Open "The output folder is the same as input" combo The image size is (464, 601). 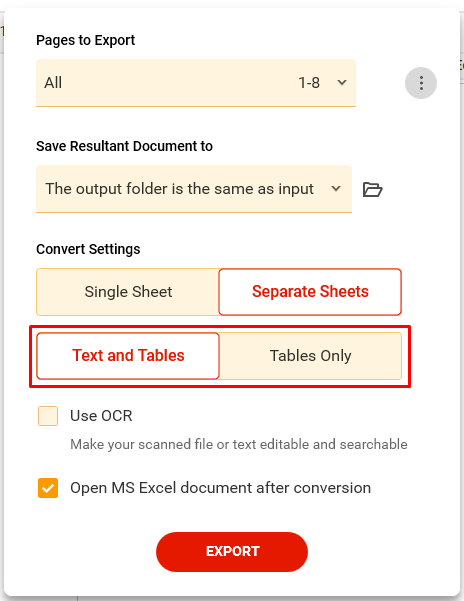[x=194, y=189]
